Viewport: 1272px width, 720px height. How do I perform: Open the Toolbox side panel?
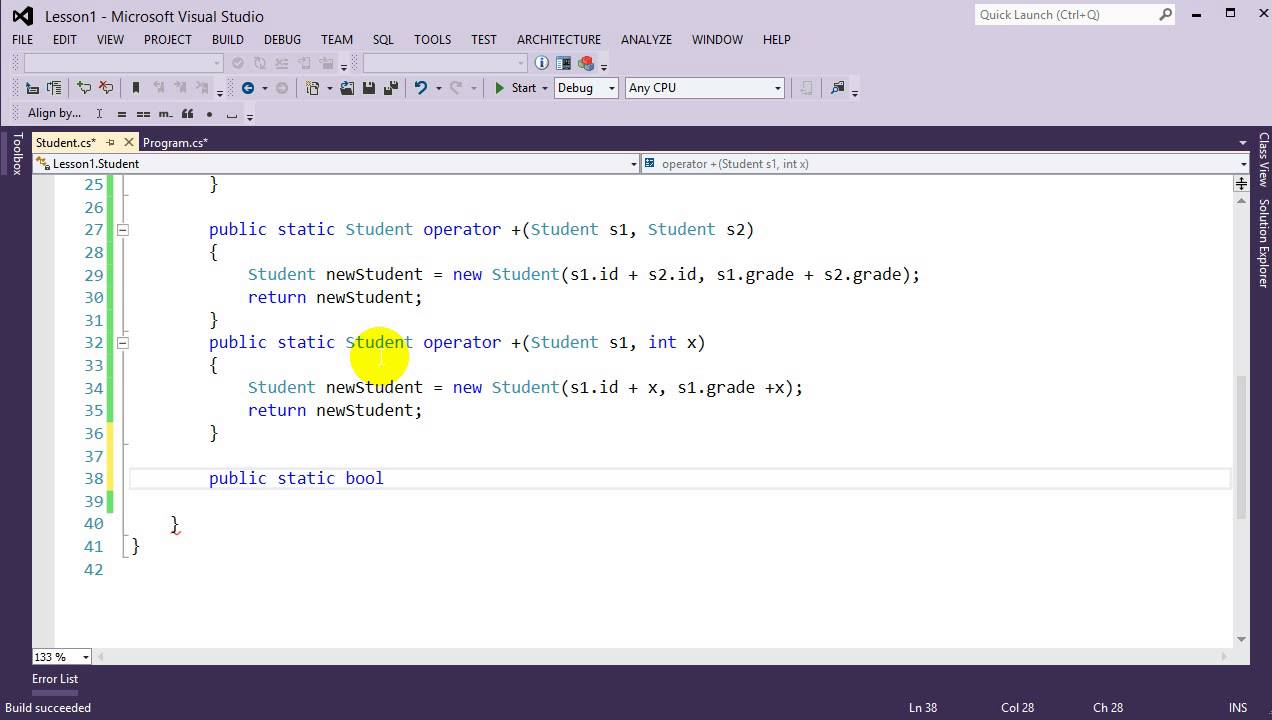[16, 154]
